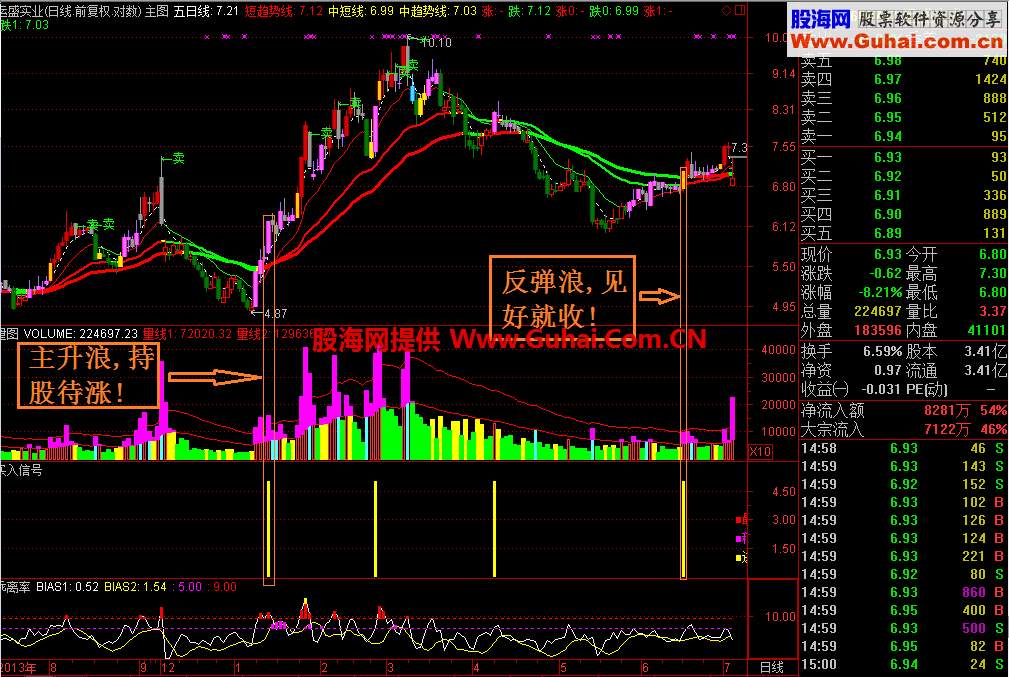Click the 今开 6.80 value
Image resolution: width=1009 pixels, height=677 pixels.
pyautogui.click(x=993, y=254)
